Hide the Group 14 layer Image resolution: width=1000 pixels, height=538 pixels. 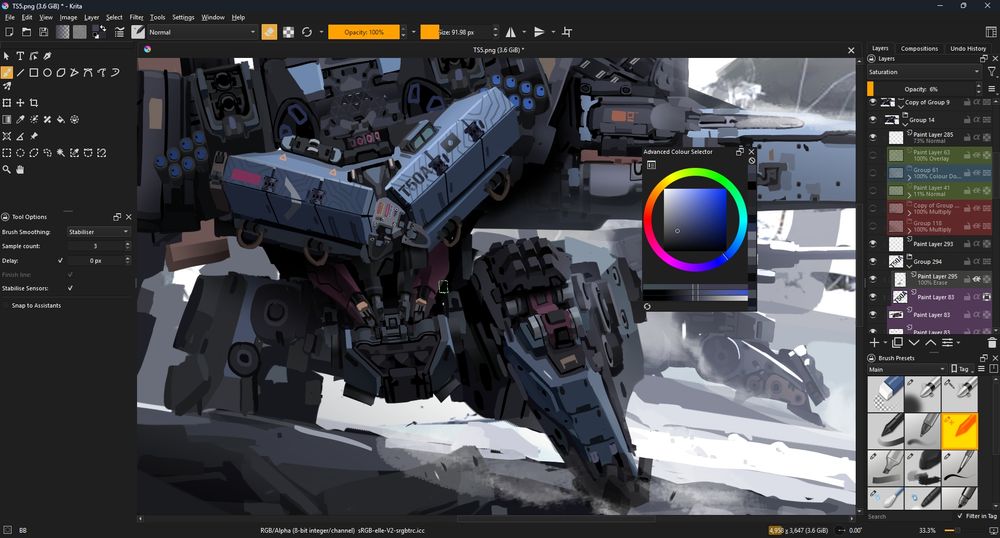[872, 119]
